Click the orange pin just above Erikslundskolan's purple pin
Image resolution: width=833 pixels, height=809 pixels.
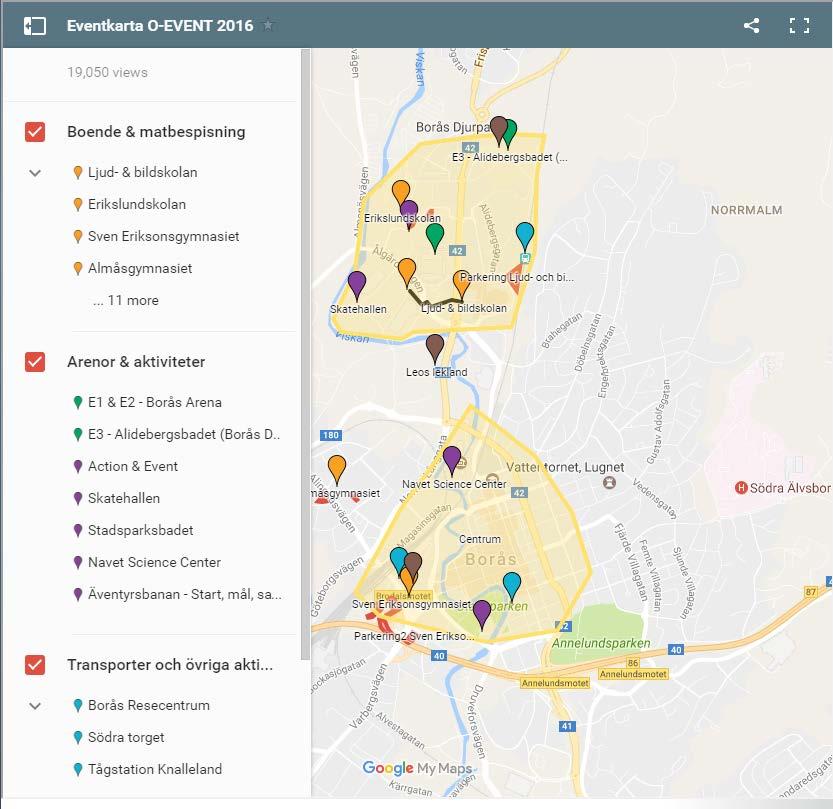coord(401,192)
